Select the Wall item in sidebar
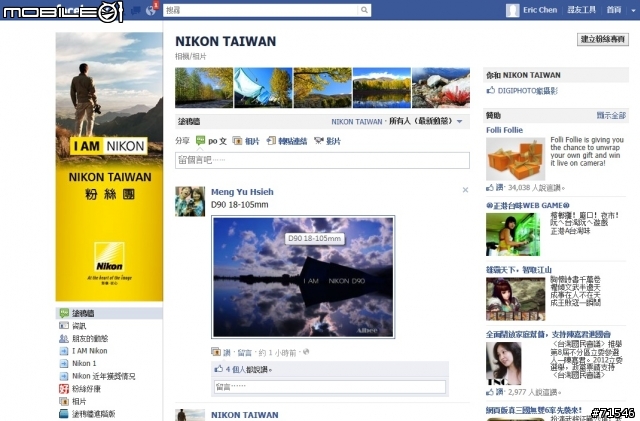Viewport: 640px width, 421px height. [109, 313]
